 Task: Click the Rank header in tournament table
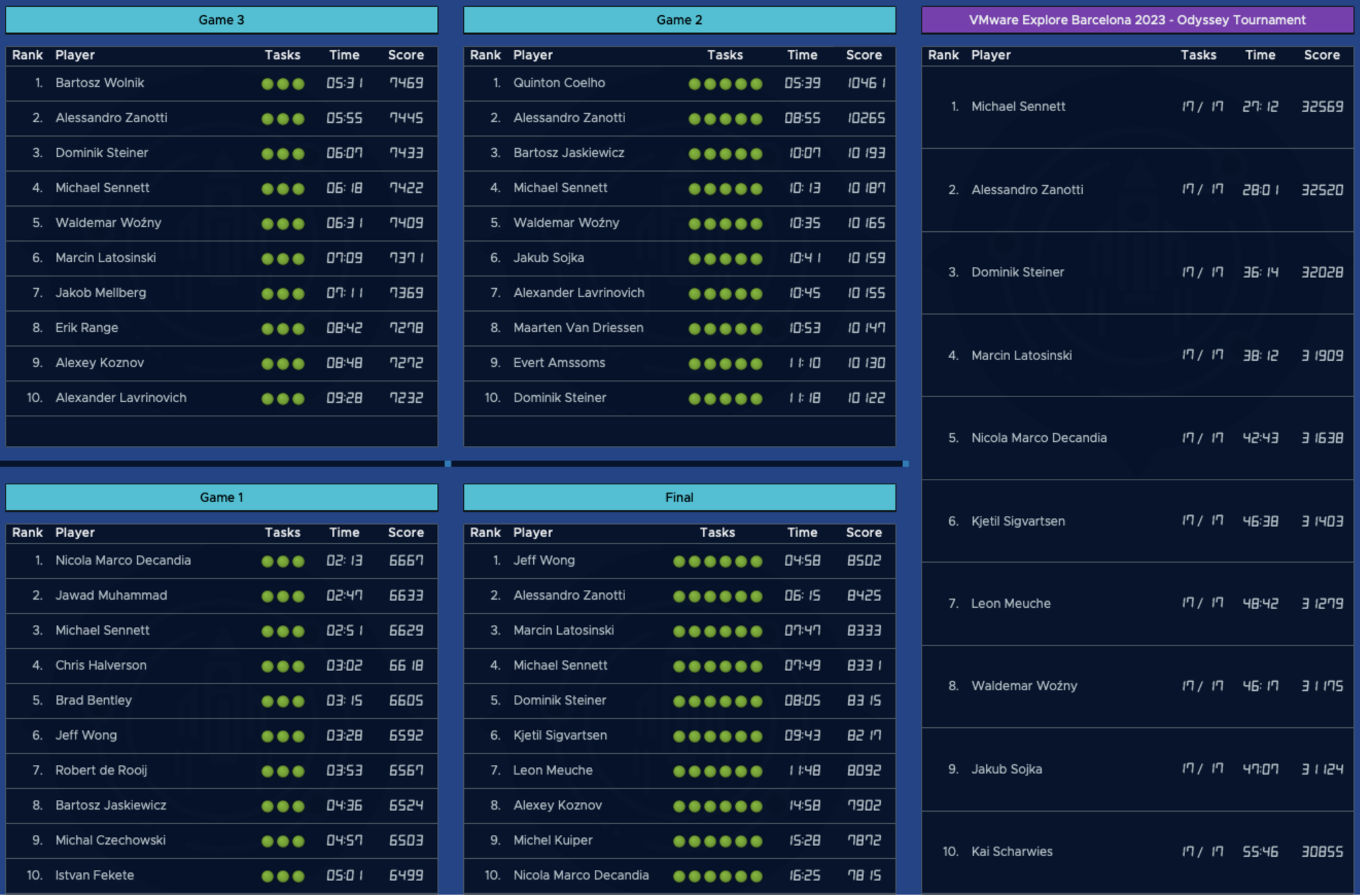pyautogui.click(x=943, y=55)
